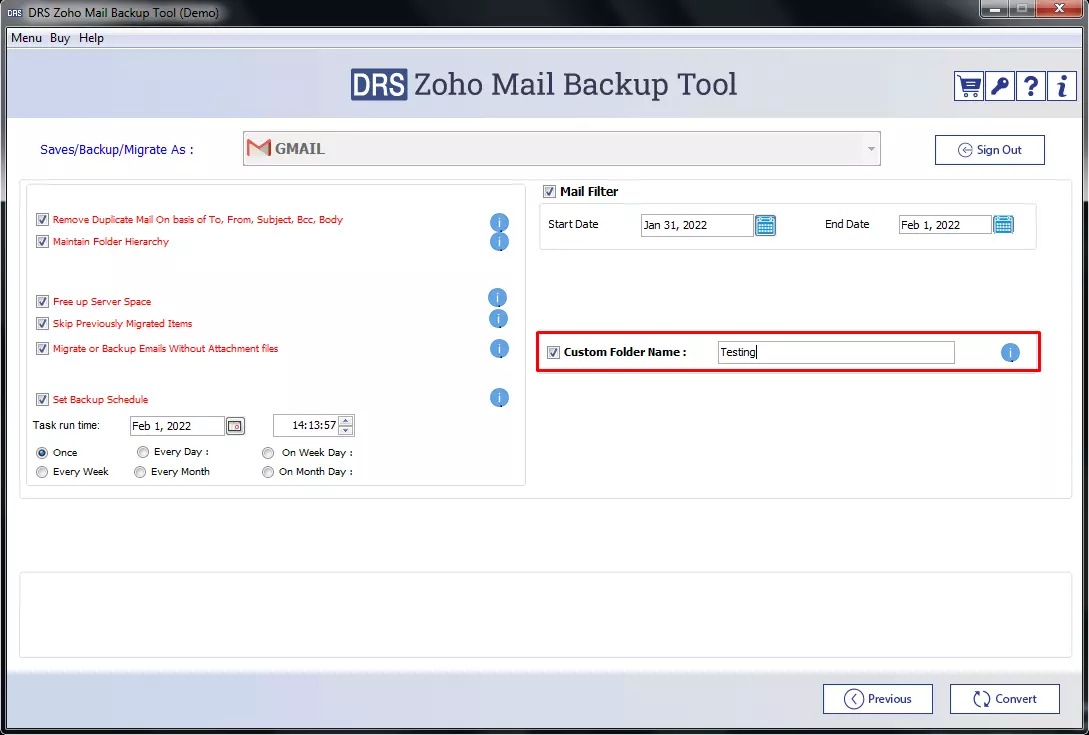Click the Convert button
Screen dimensions: 1089x735
click(x=1005, y=699)
